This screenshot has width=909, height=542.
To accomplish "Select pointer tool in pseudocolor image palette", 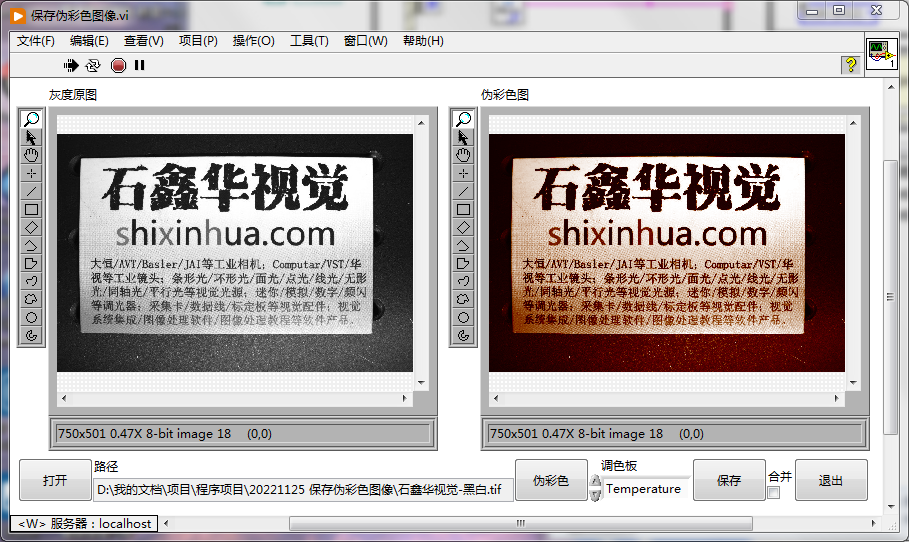I will (x=463, y=138).
